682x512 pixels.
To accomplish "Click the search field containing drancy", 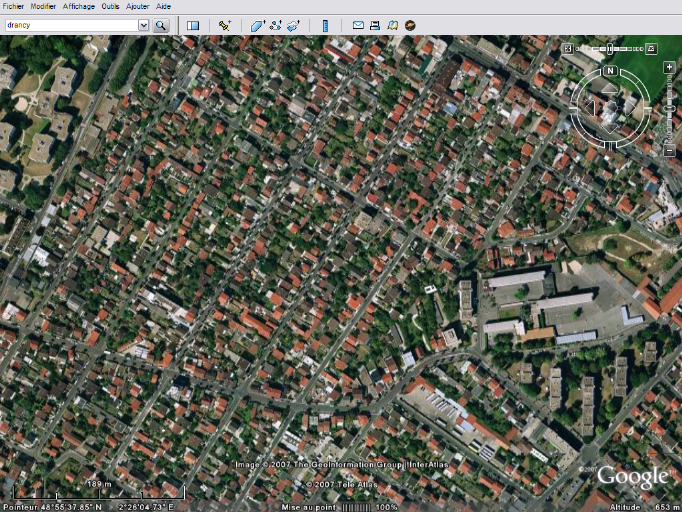I will [x=70, y=25].
